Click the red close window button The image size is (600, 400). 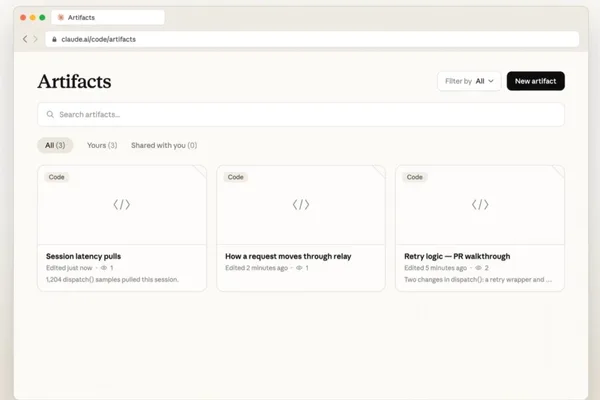point(23,17)
